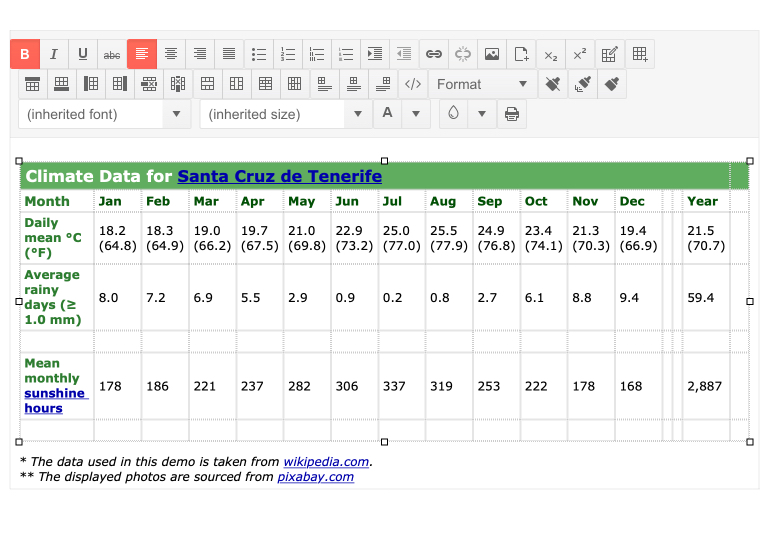Screen dimensions: 770x549
Task: Delete the current table row
Action: pos(149,84)
